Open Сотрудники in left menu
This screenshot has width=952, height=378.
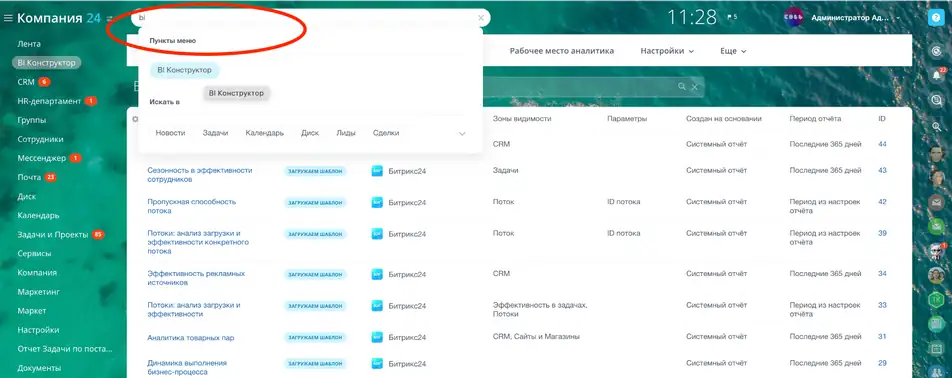41,139
